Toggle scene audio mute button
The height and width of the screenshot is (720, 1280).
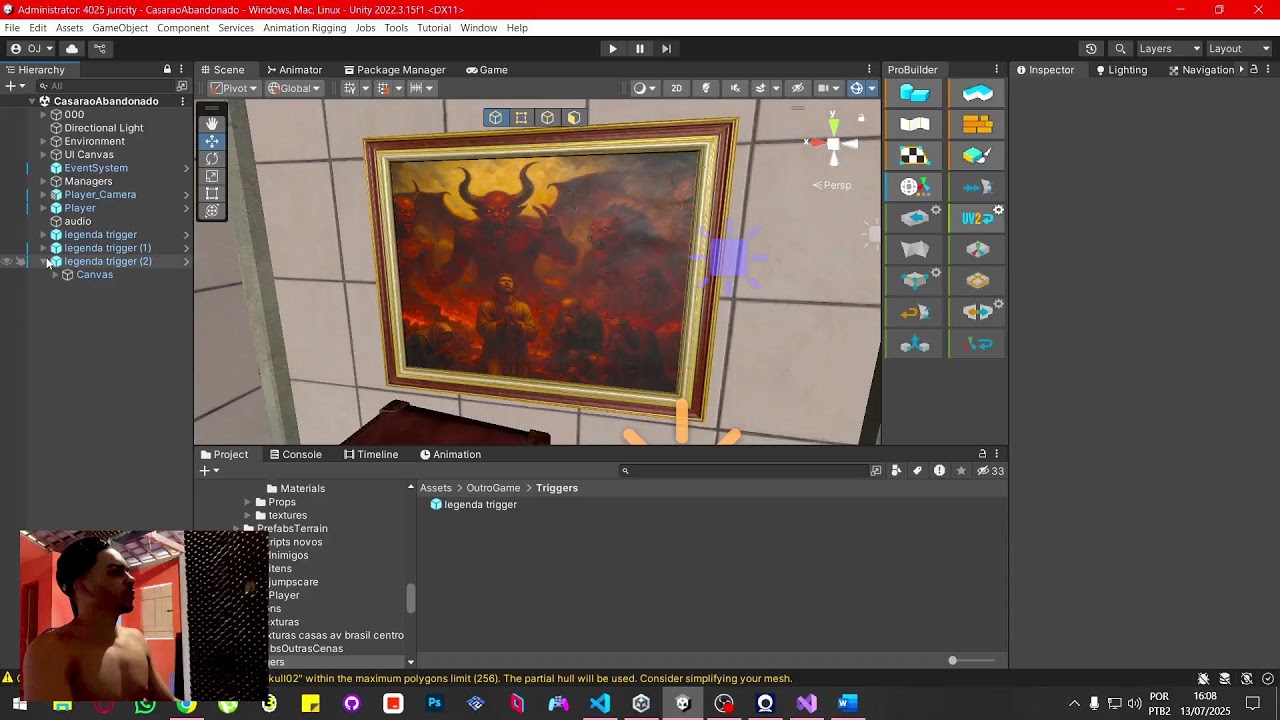[735, 88]
